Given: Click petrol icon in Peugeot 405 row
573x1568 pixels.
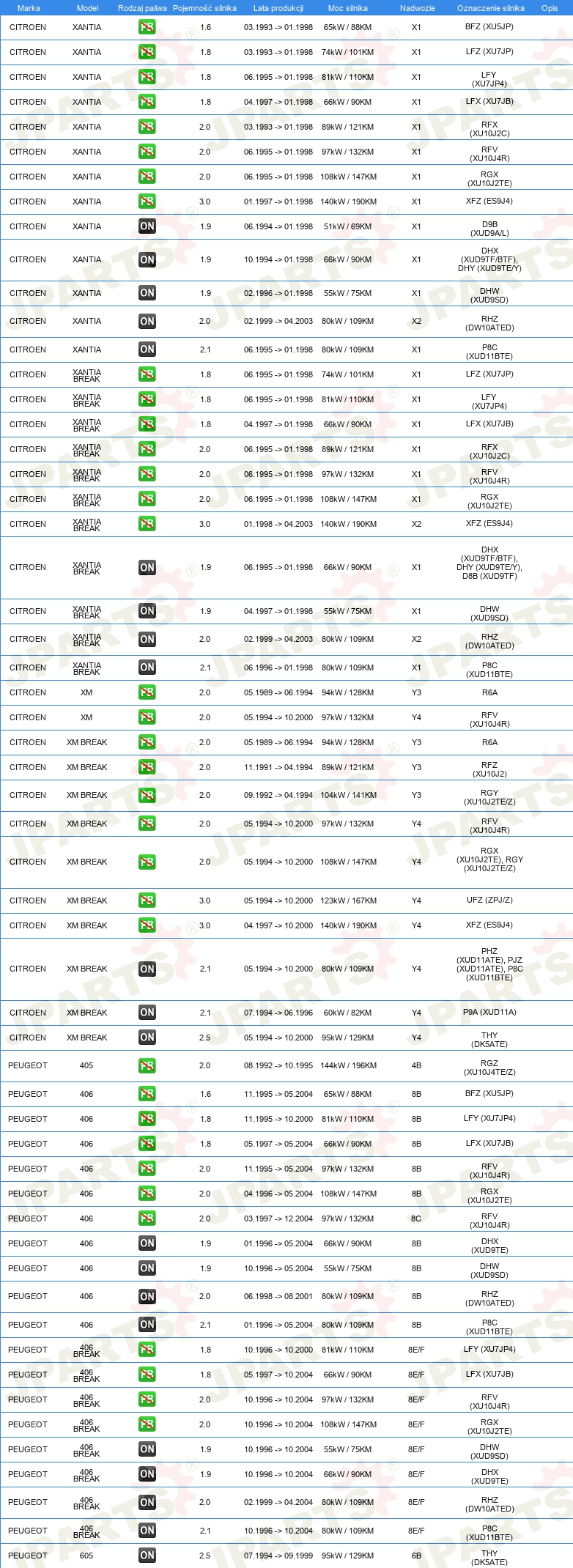Looking at the screenshot, I should [x=147, y=1066].
